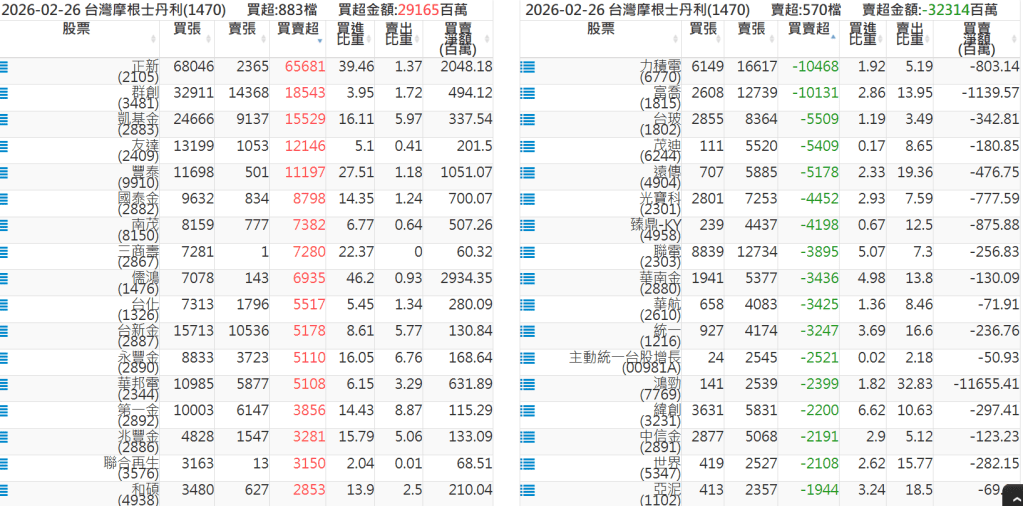Image resolution: width=1023 pixels, height=506 pixels.
Task: Click the row icon beside 儒鴻 (1476)
Action: (x=4, y=278)
